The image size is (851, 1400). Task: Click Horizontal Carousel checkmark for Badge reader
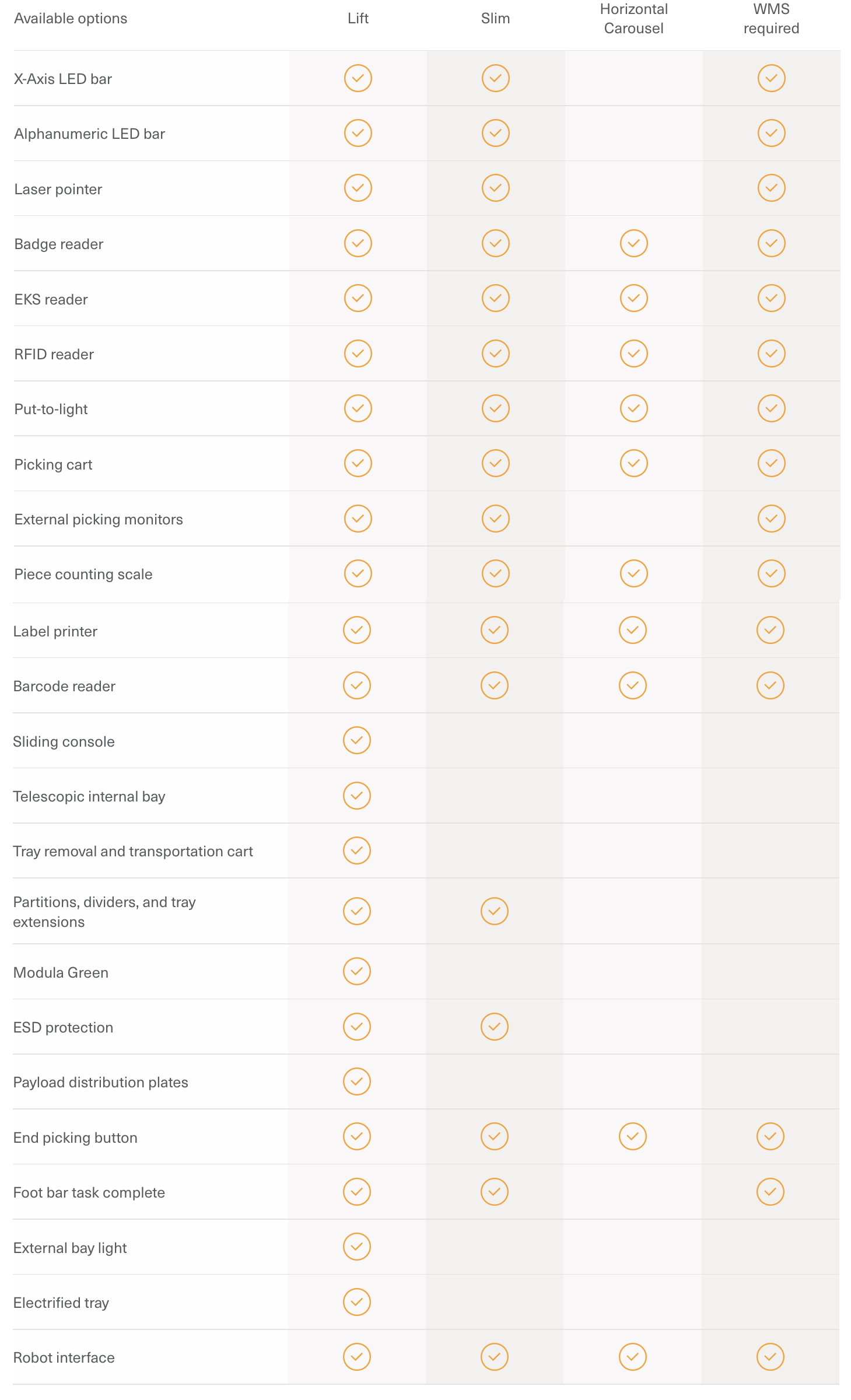click(633, 243)
